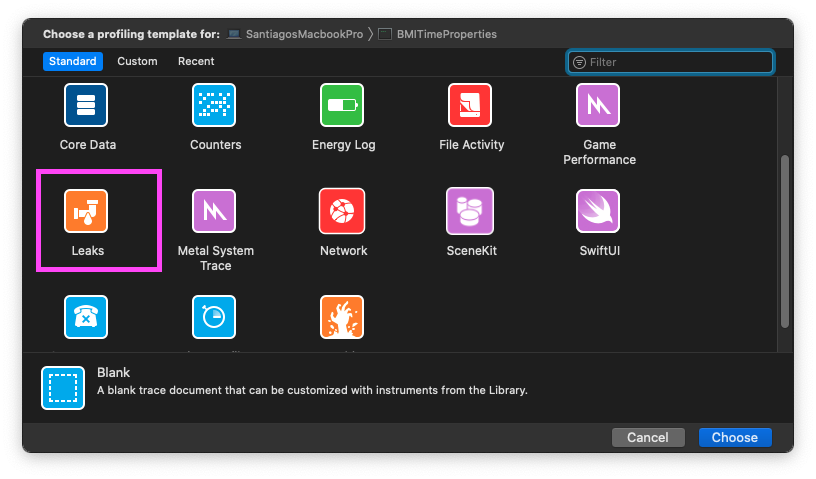Viewport: 816px width, 479px height.
Task: Click the Leaks template icon
Action: tap(86, 211)
